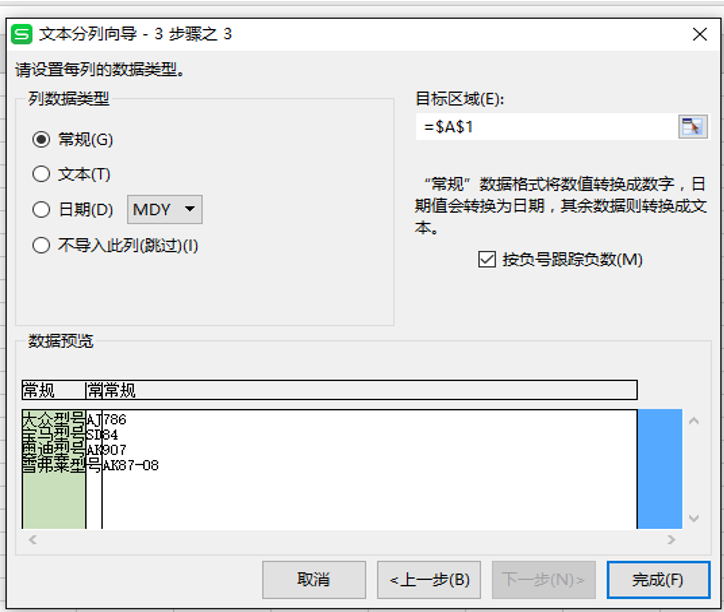Viewport: 724px width, 612px height.
Task: Click preview scroll up arrow
Action: pos(694,421)
